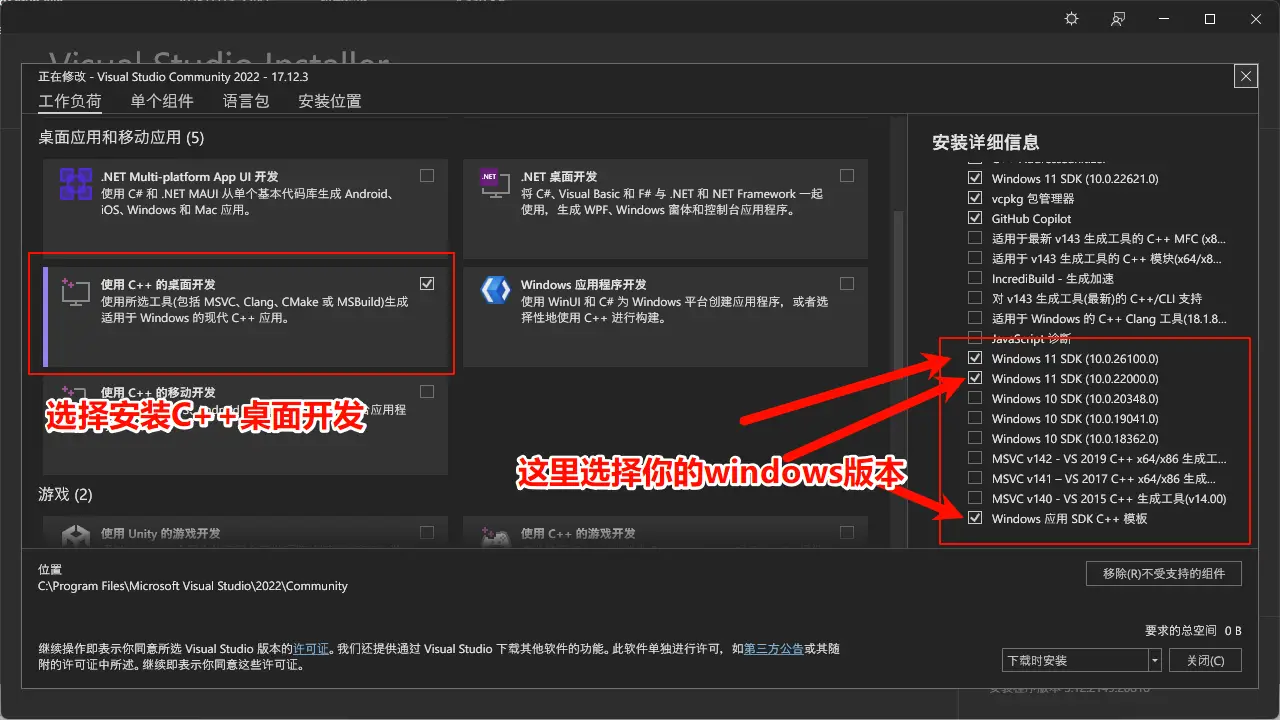The image size is (1280, 720).
Task: Click the Windows application development workload icon
Action: [496, 290]
